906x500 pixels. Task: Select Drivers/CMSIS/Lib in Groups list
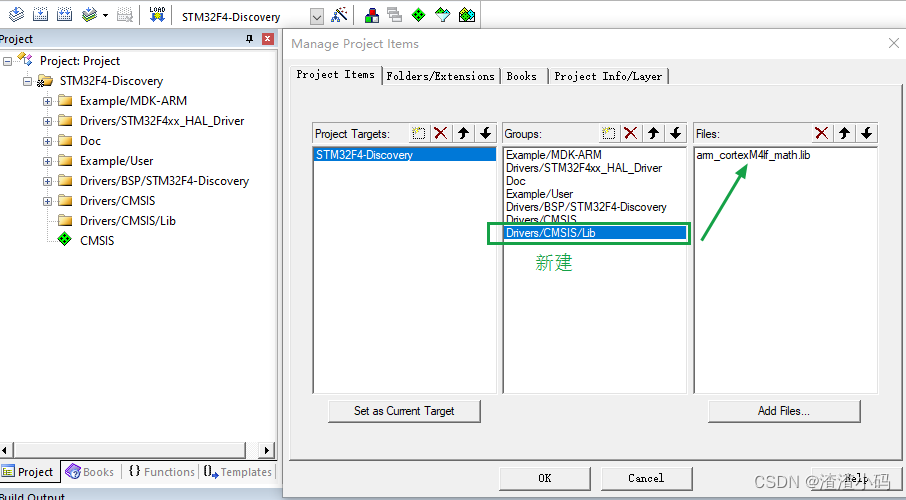[x=595, y=233]
